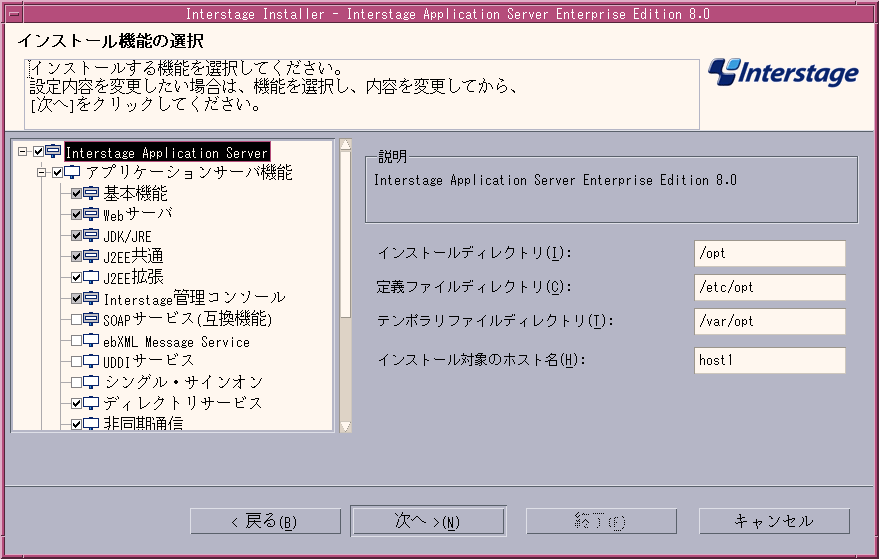Select JDK/JRE tree label
This screenshot has height=559, width=879.
point(127,236)
